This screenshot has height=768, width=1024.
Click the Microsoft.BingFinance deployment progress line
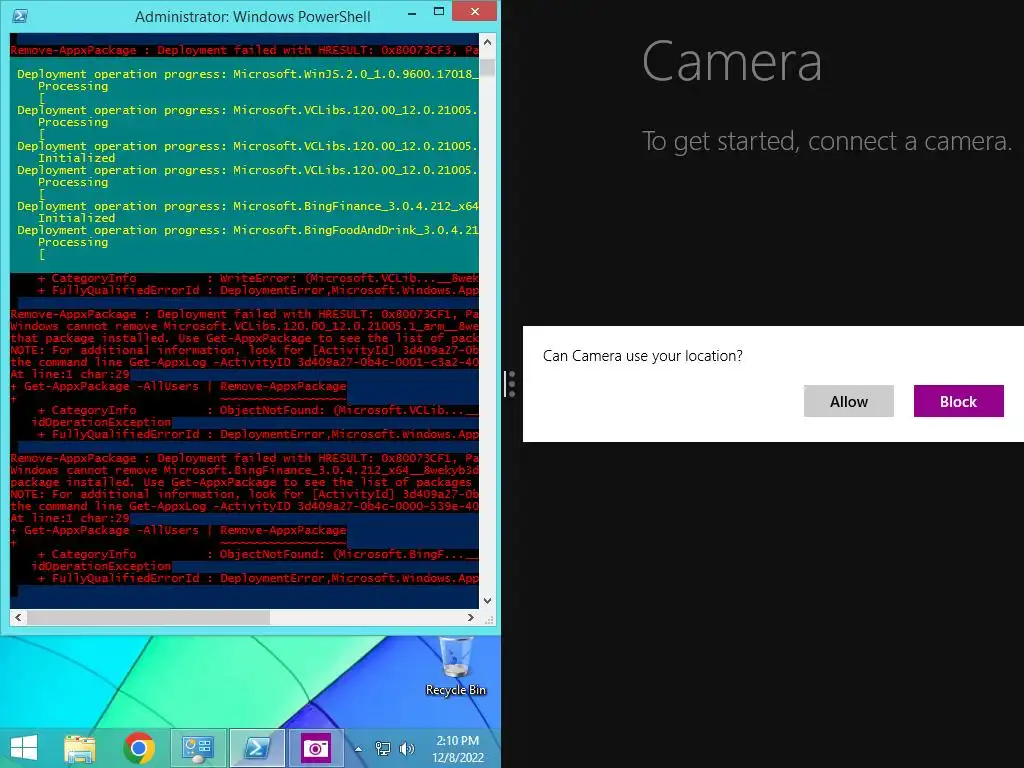[x=248, y=206]
